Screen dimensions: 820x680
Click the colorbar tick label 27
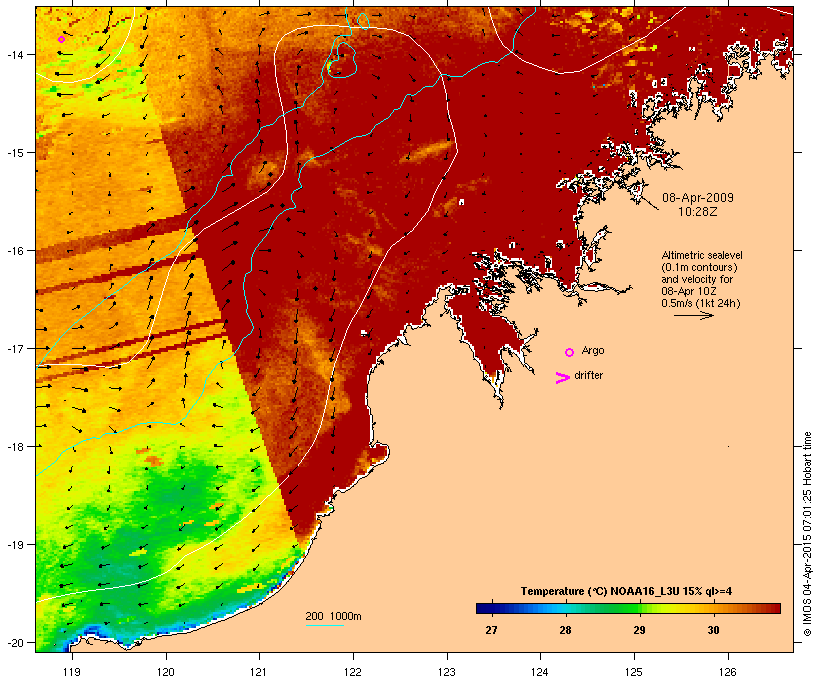click(x=491, y=630)
